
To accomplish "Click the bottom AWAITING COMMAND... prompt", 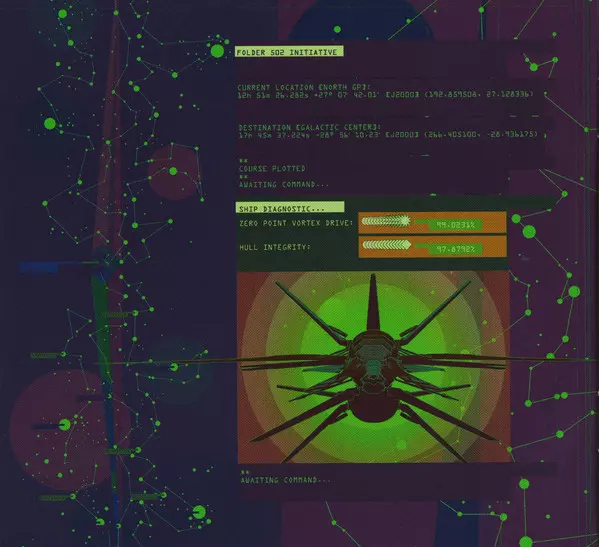I will (286, 480).
